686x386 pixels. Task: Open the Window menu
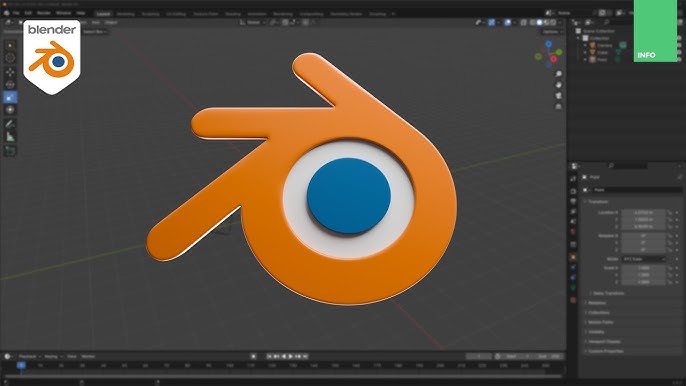pos(63,13)
